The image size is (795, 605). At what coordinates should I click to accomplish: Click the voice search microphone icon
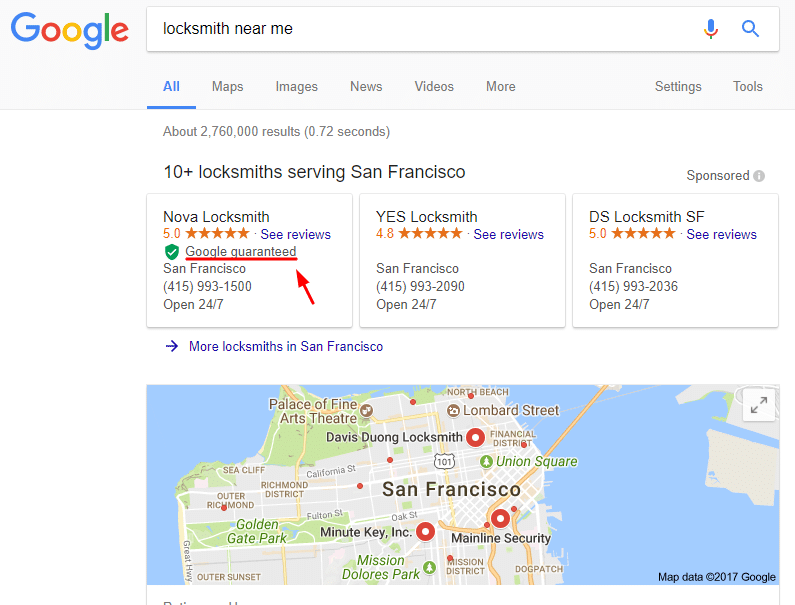point(711,29)
